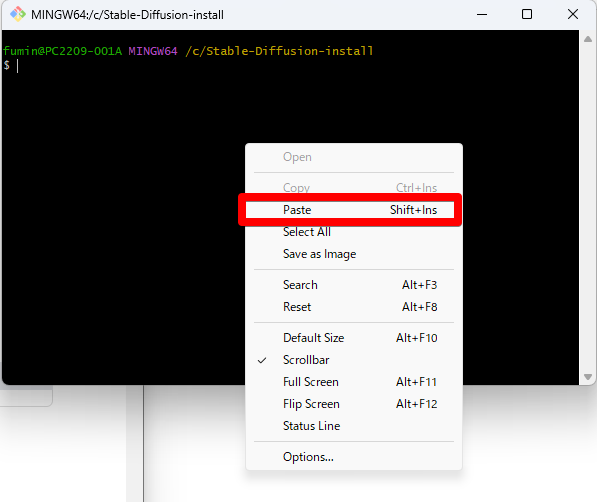Maximize the MINGW64 terminal window
Screen dimensions: 597x502
(527, 14)
